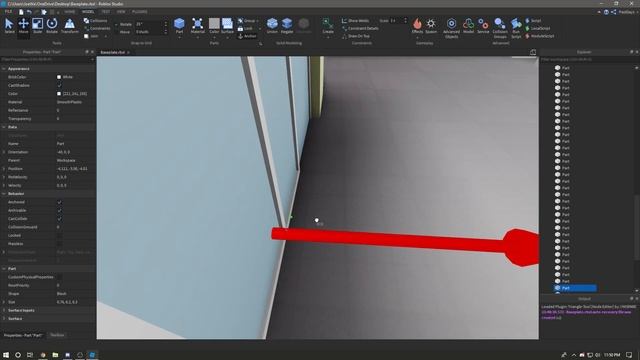Open the Color property swatch
Screen dimensions: 640x360
(59, 93)
